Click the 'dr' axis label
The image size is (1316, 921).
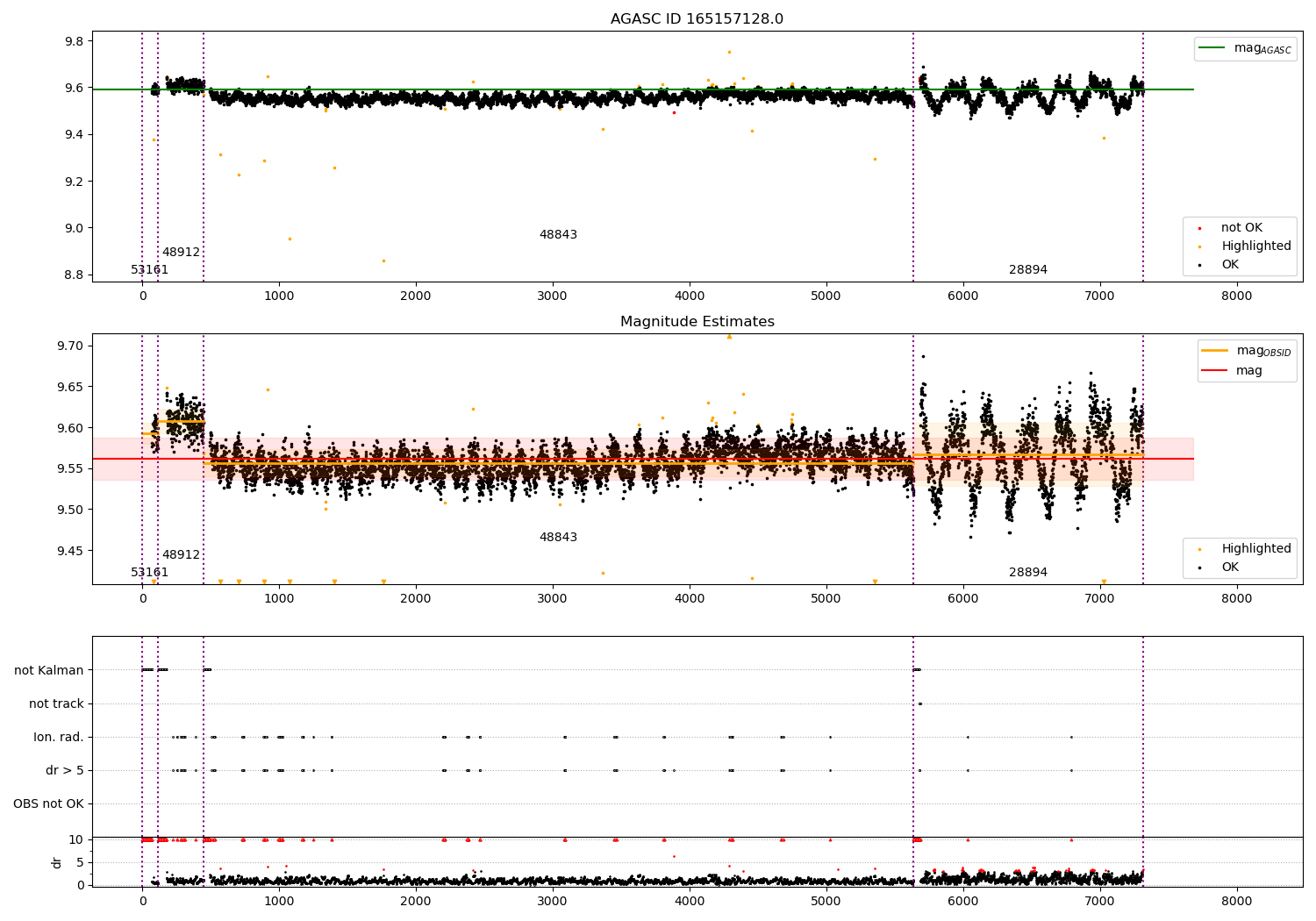click(x=57, y=862)
